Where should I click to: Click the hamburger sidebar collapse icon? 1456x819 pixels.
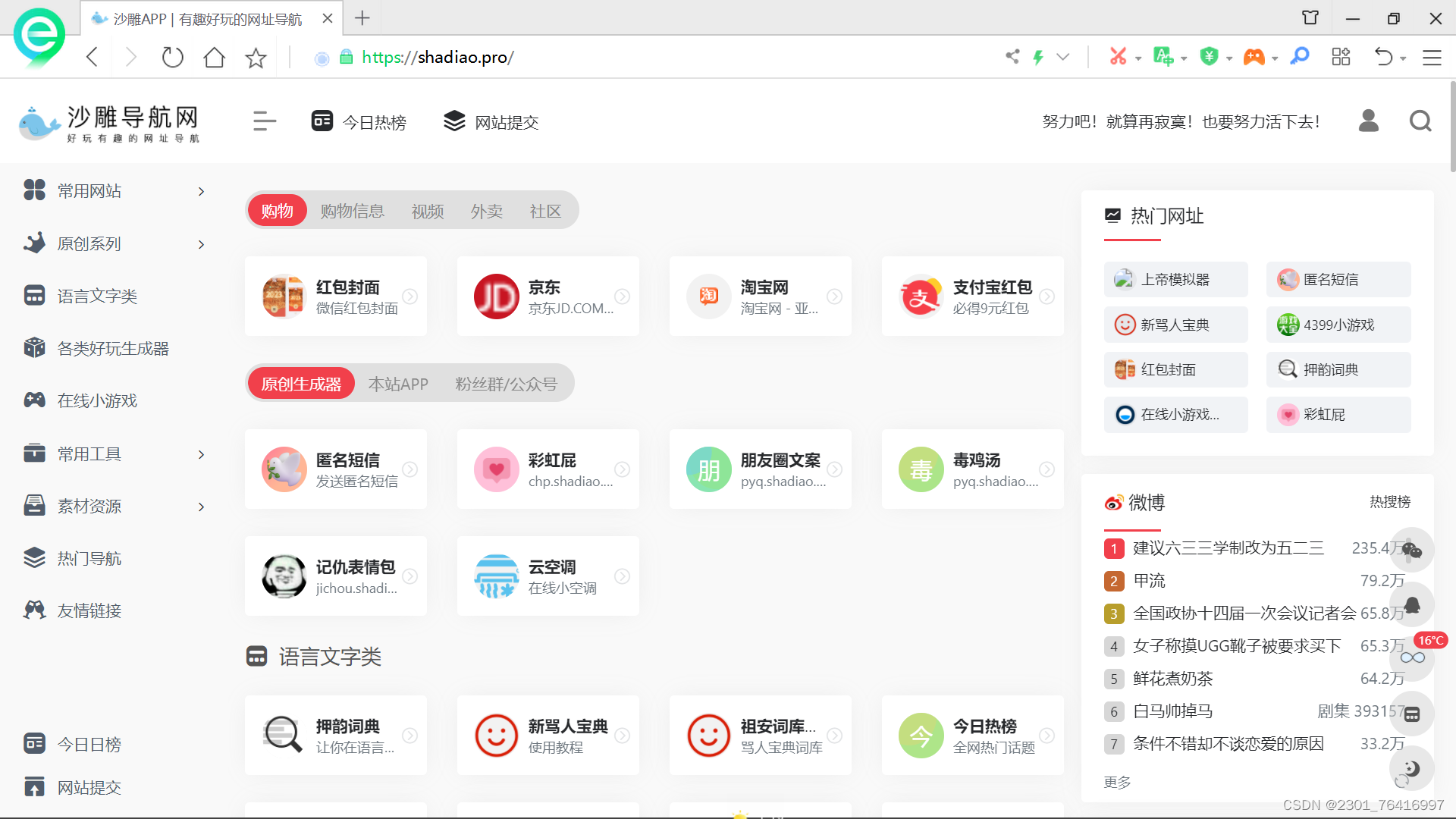tap(264, 121)
